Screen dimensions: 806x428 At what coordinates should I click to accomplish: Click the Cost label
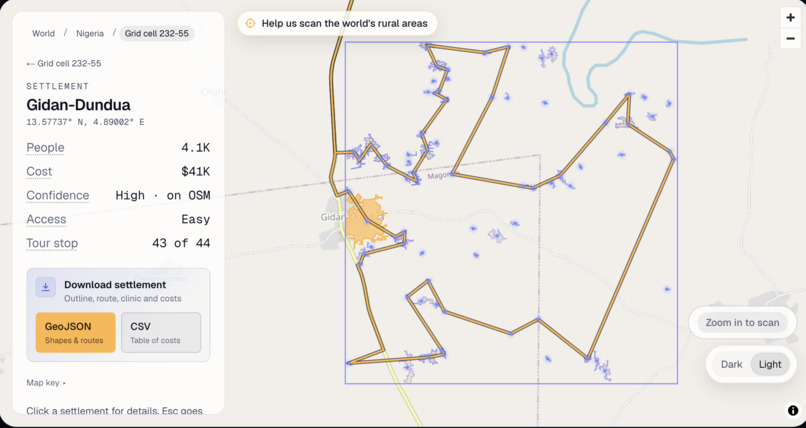39,172
